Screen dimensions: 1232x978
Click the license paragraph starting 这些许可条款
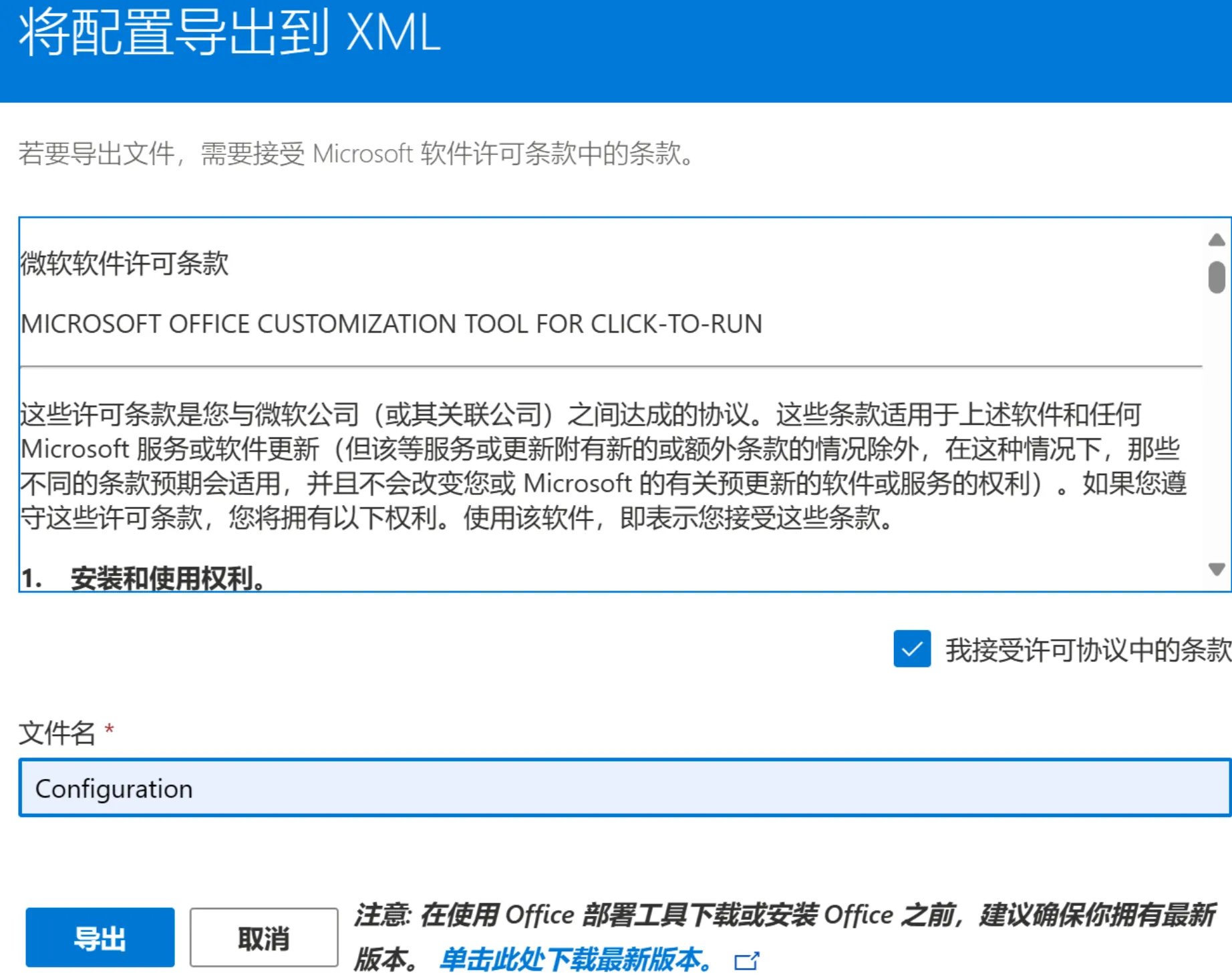click(601, 466)
